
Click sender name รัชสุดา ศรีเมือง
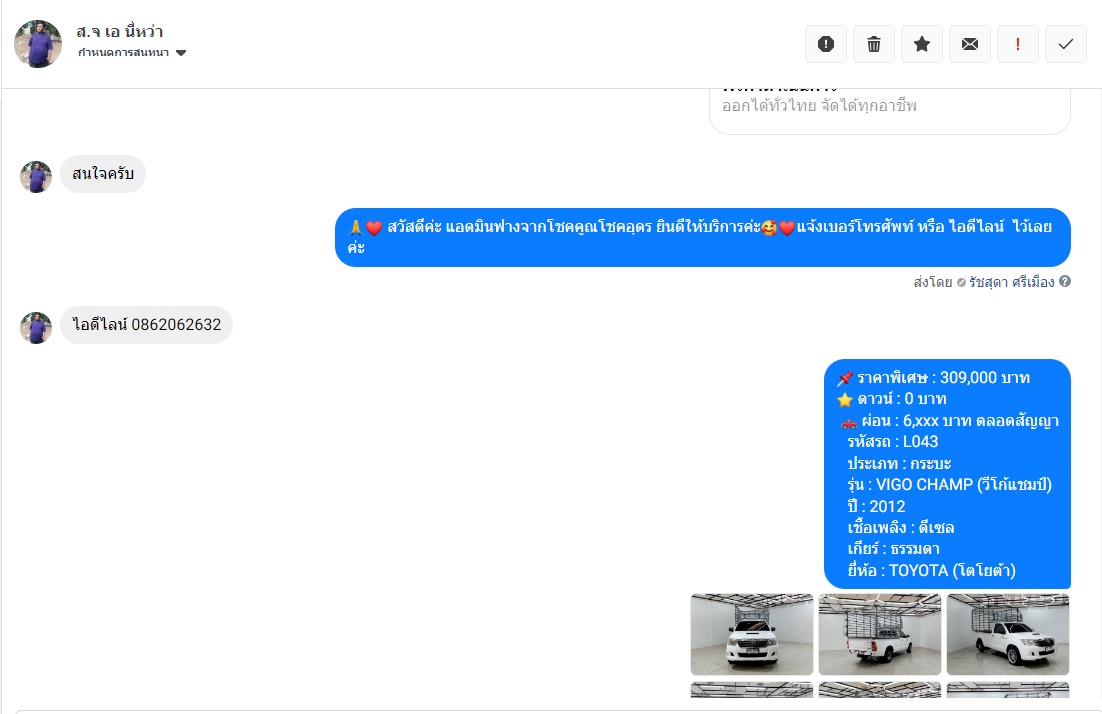coord(1011,282)
